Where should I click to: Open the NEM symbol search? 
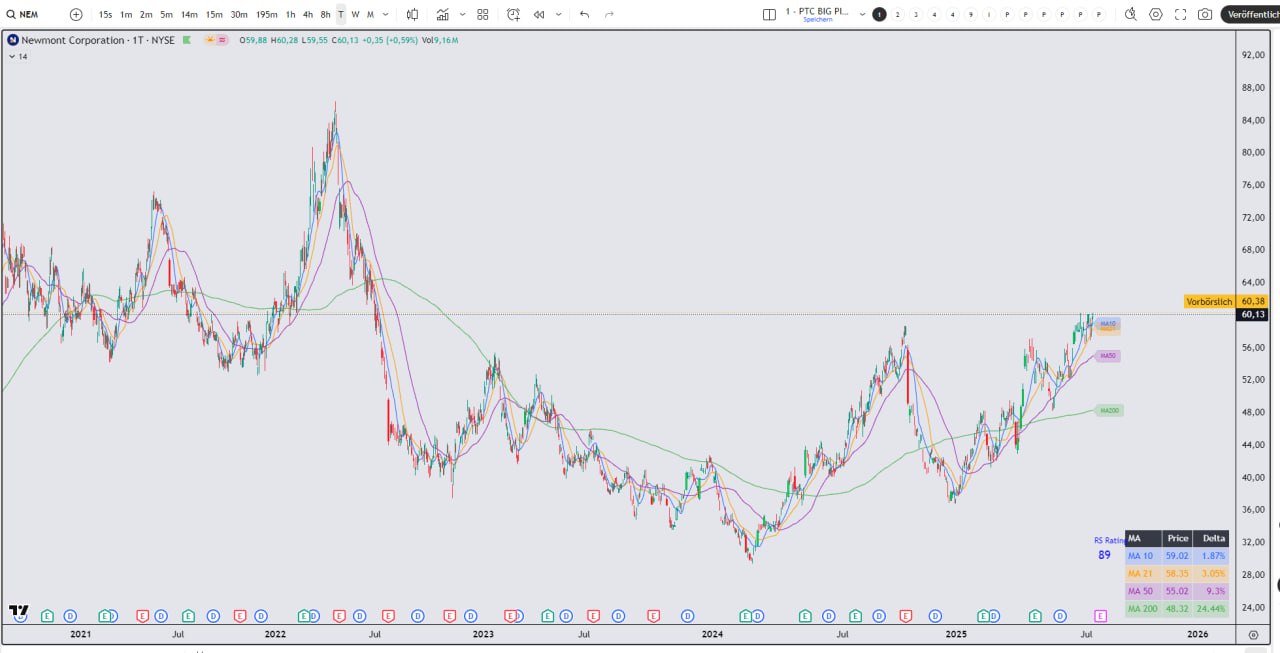tap(28, 14)
